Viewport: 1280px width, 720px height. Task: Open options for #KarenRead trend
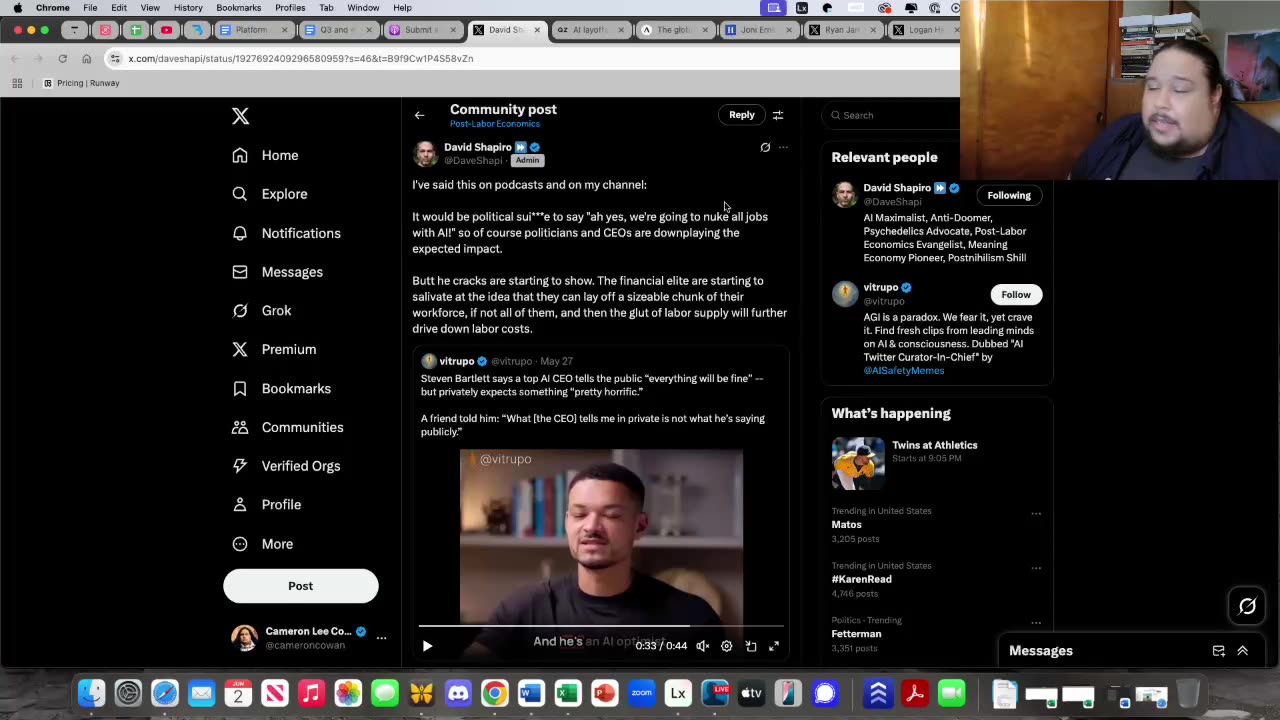[1036, 568]
